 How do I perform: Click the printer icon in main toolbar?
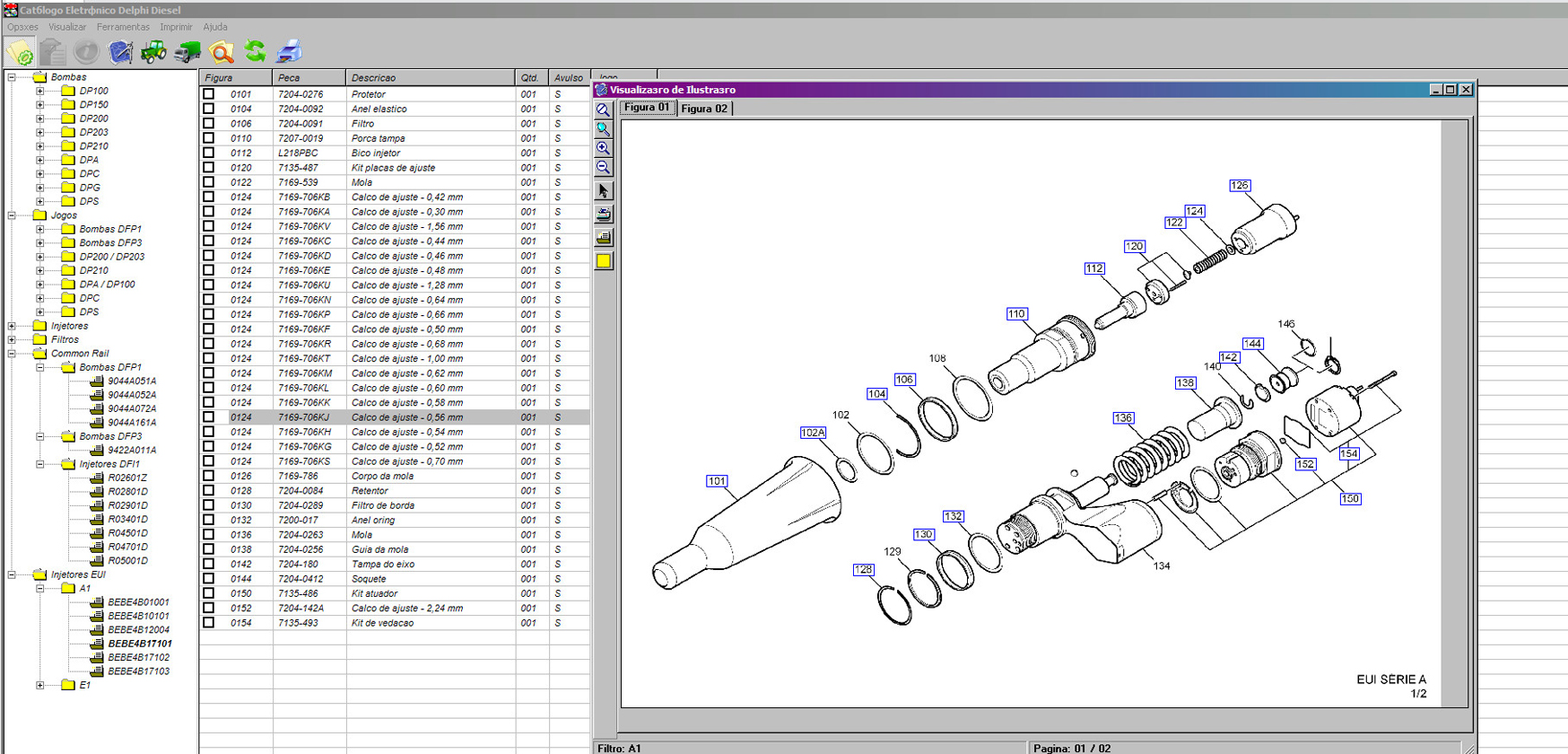click(x=289, y=52)
